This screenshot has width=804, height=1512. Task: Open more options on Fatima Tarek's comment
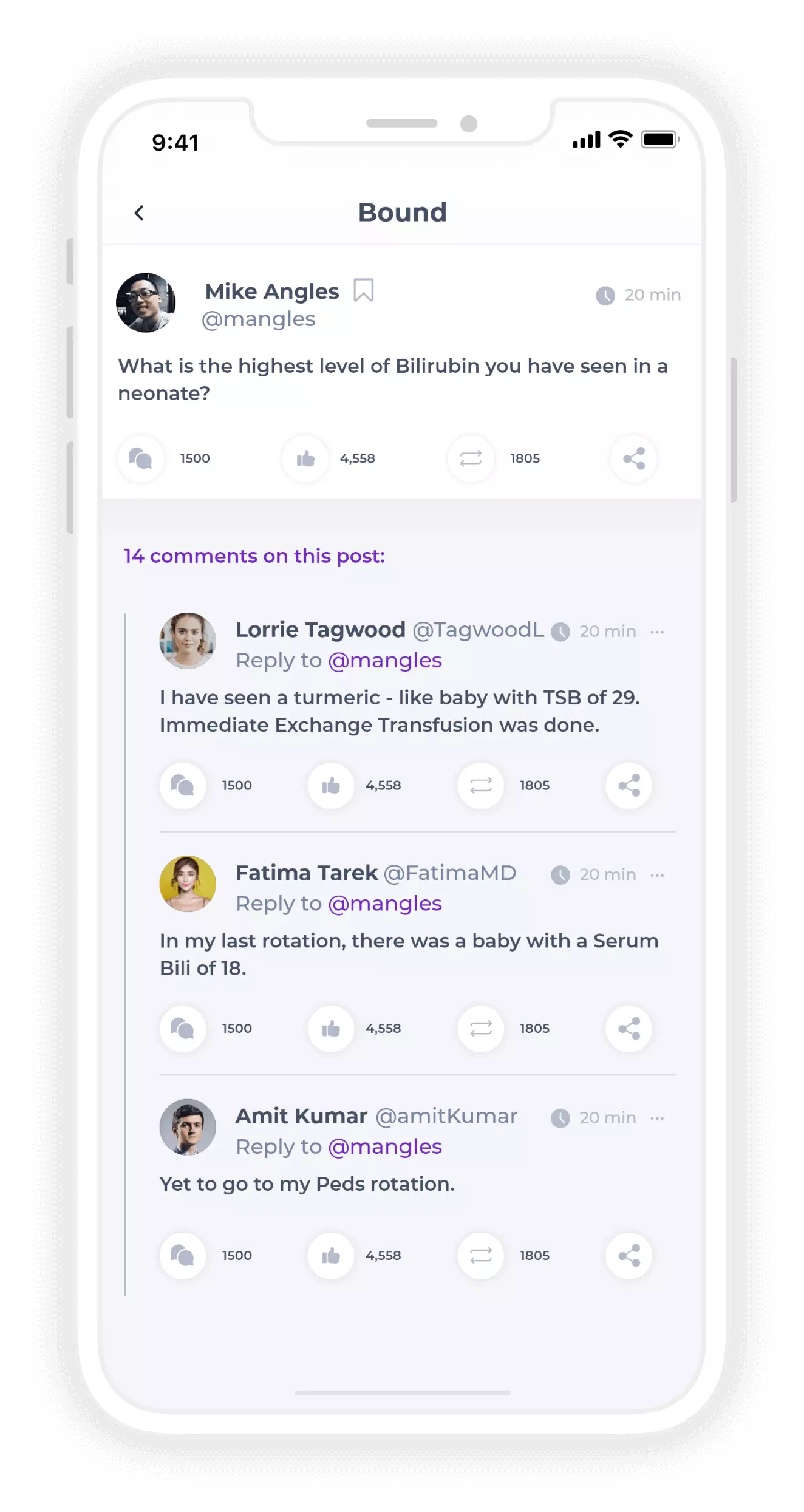click(x=657, y=875)
